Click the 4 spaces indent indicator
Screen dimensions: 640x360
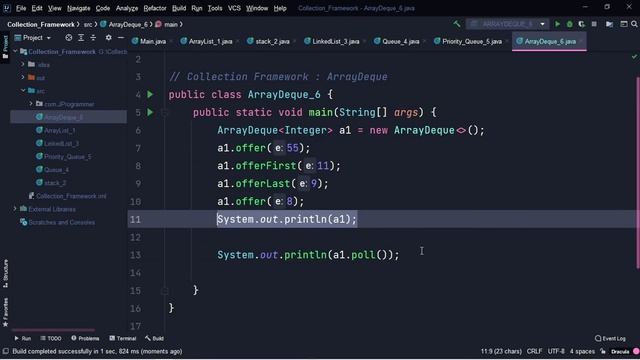582,351
